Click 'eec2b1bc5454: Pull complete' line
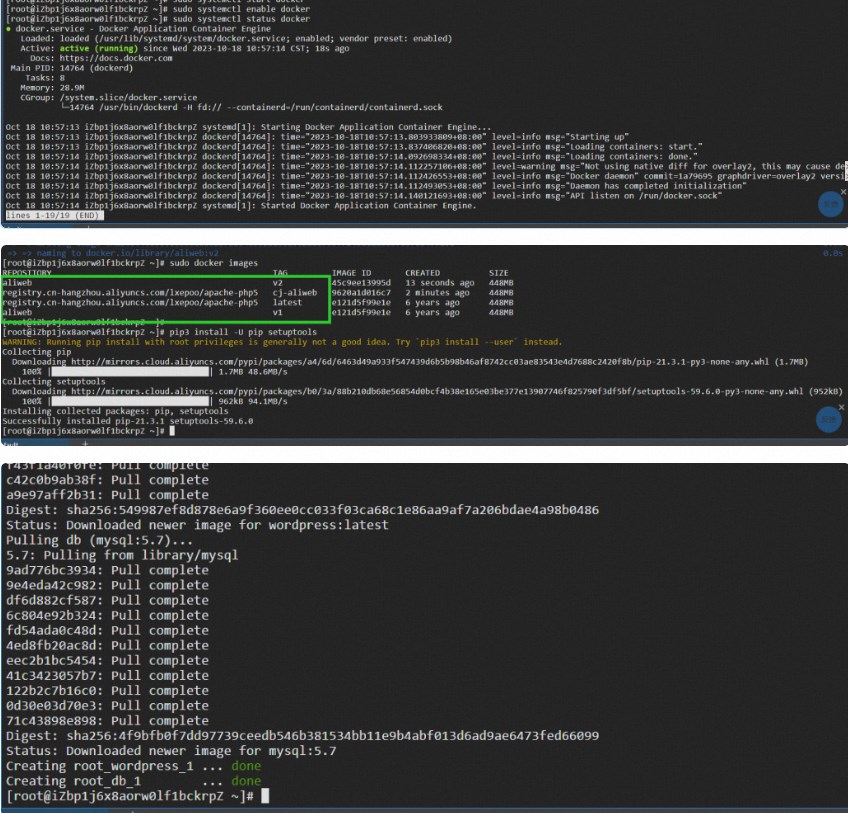This screenshot has width=848, height=813. pyautogui.click(x=107, y=660)
